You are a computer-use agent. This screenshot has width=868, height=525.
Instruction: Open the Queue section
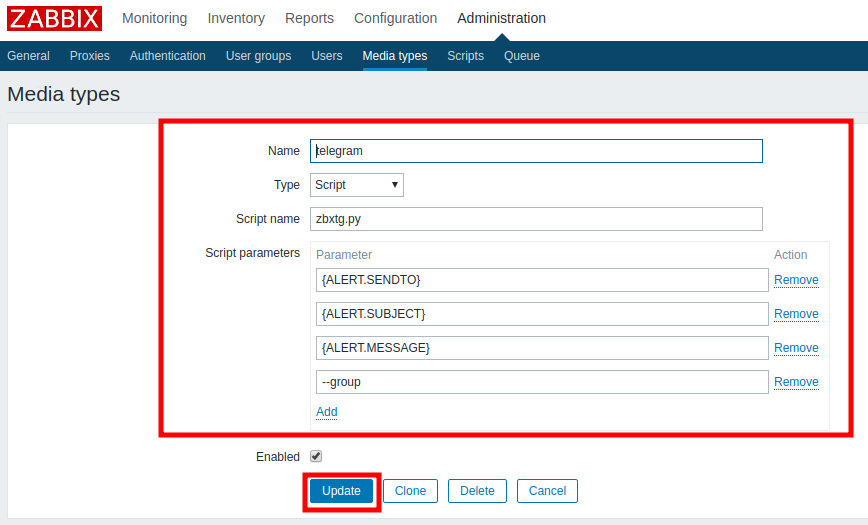pos(521,56)
